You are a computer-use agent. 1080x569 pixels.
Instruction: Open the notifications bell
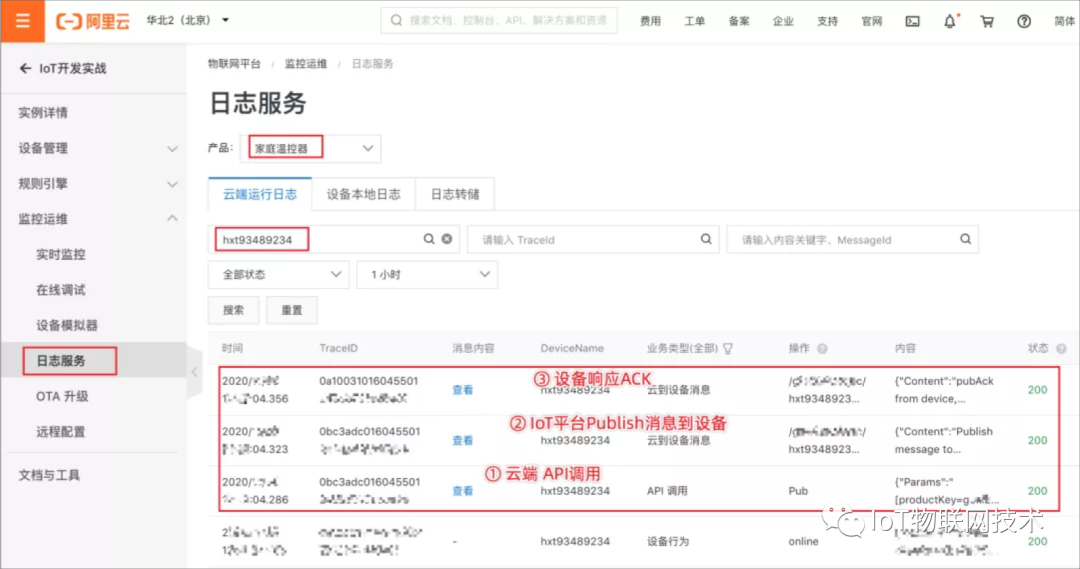[x=950, y=21]
